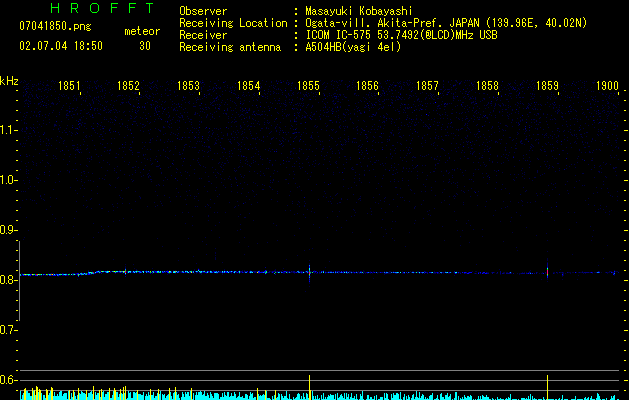Click observer name Masayuki Kobayashi
Image resolution: width=629 pixels, height=400 pixels.
pos(359,11)
